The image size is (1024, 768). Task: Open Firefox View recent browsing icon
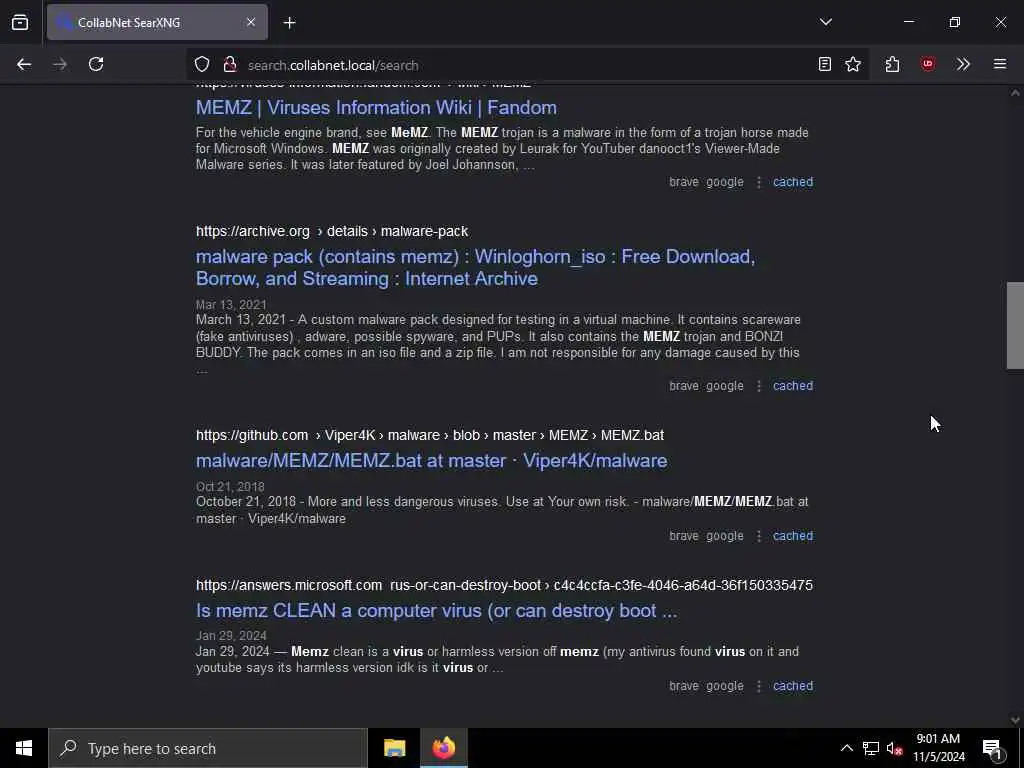20,22
